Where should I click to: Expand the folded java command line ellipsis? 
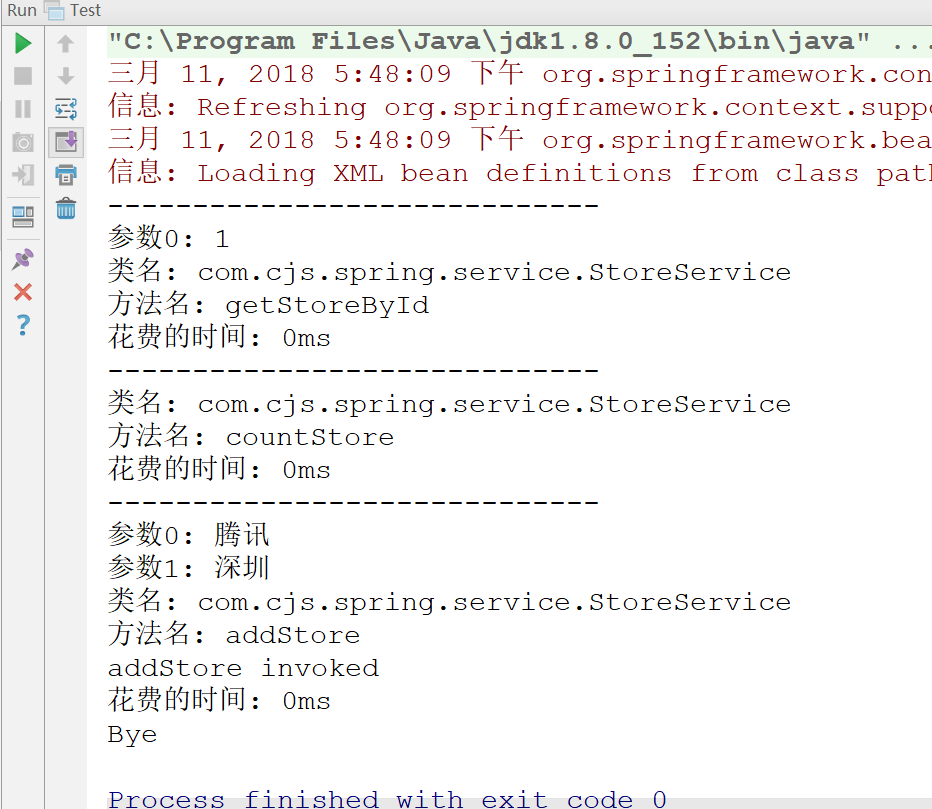pyautogui.click(x=910, y=42)
